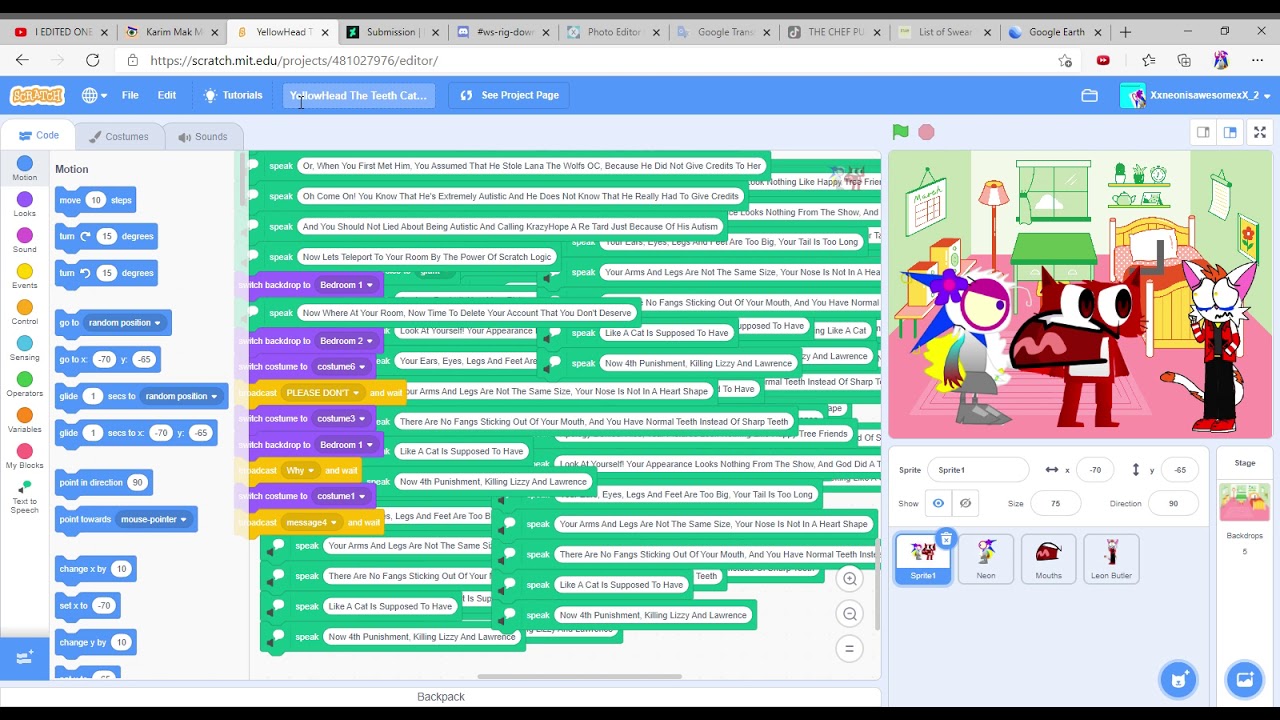Zoom in on the code workspace
The image size is (1280, 720).
tap(849, 579)
